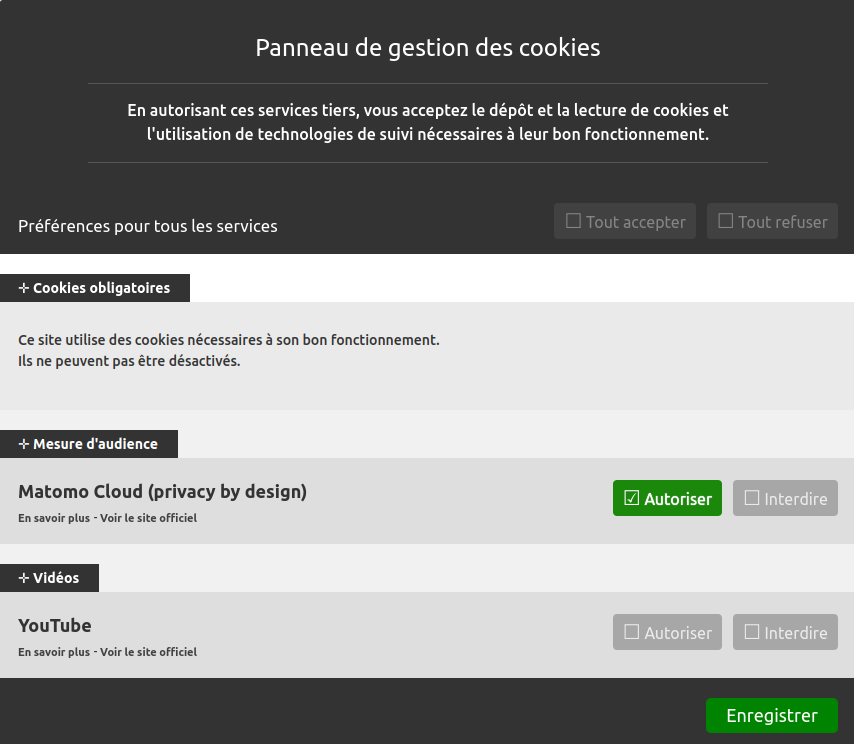Open Matomo's En savoir plus link
This screenshot has height=744, width=854.
(x=54, y=518)
